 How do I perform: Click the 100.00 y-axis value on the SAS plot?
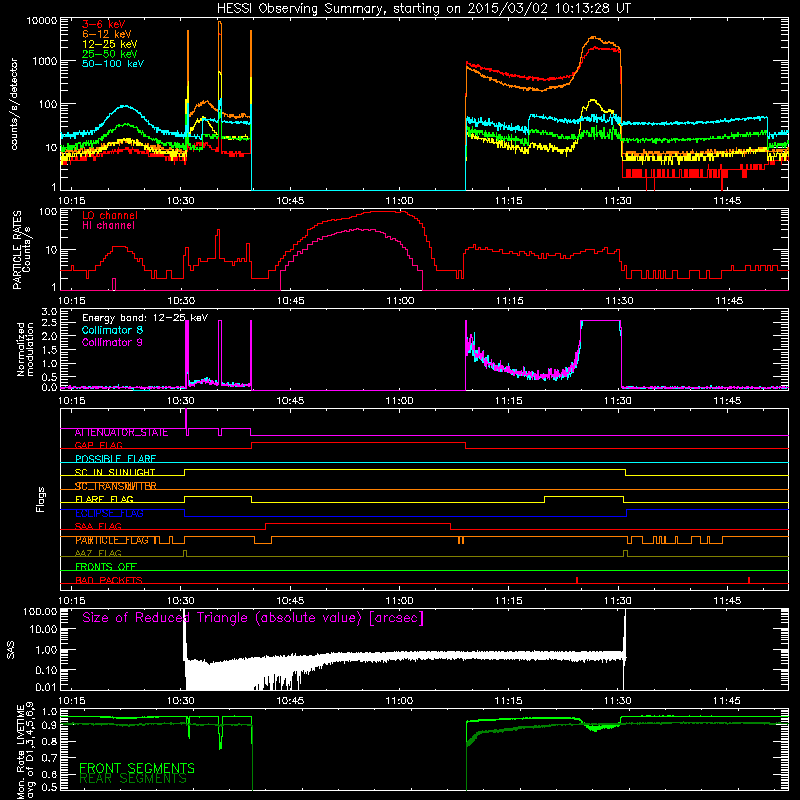tap(40, 611)
